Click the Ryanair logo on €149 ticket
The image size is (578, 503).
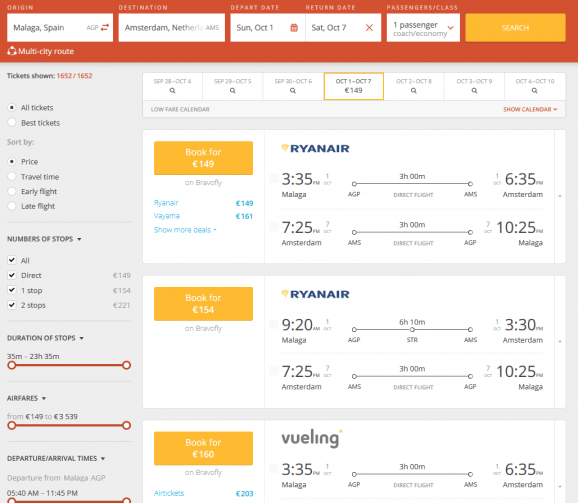(316, 149)
